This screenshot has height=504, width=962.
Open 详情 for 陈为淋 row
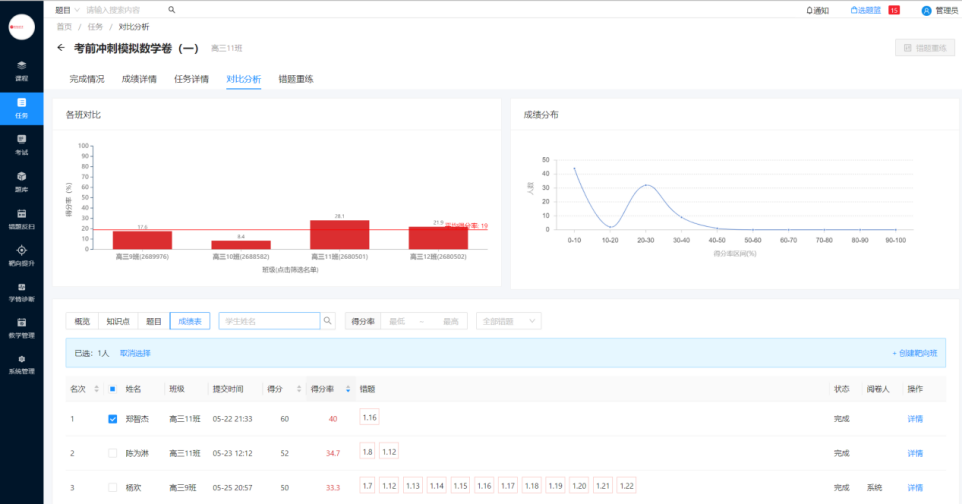coord(915,453)
